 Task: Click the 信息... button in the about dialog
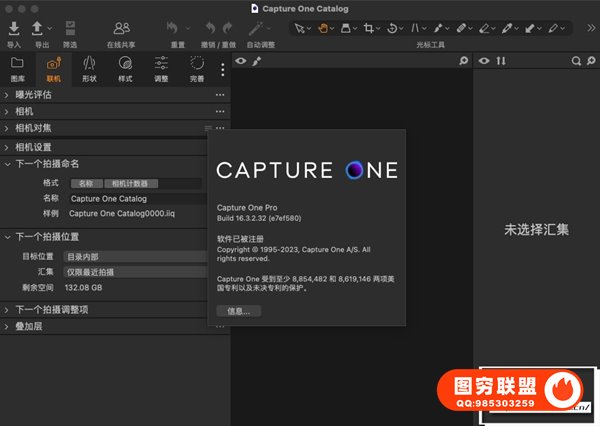point(239,311)
